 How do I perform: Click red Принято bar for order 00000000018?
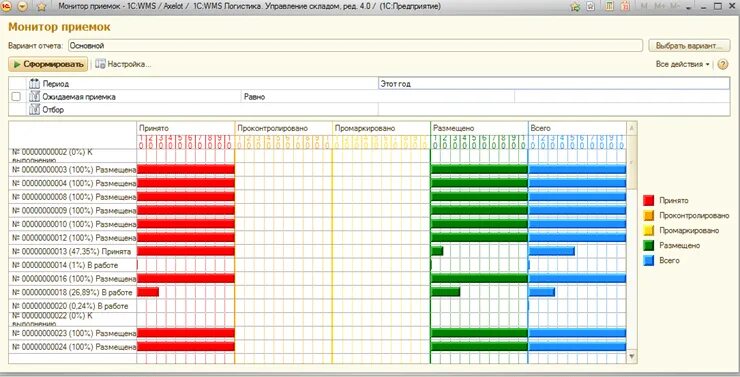point(148,292)
